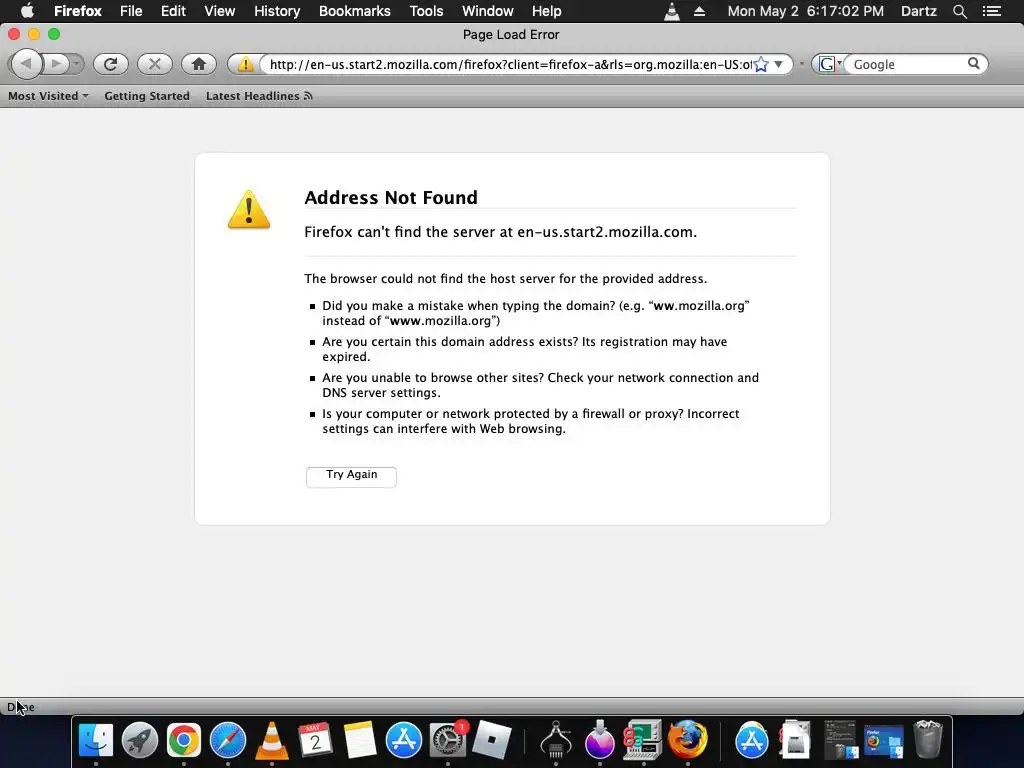The width and height of the screenshot is (1024, 768).
Task: Go back with the Back arrow button
Action: coord(26,64)
